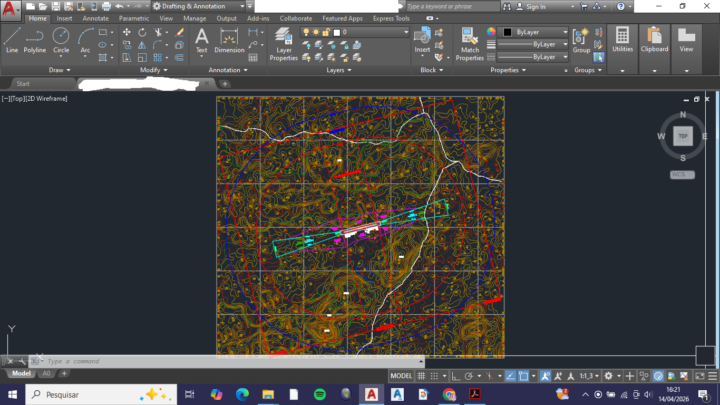
Task: Switch to the Annotate ribbon tab
Action: click(96, 18)
